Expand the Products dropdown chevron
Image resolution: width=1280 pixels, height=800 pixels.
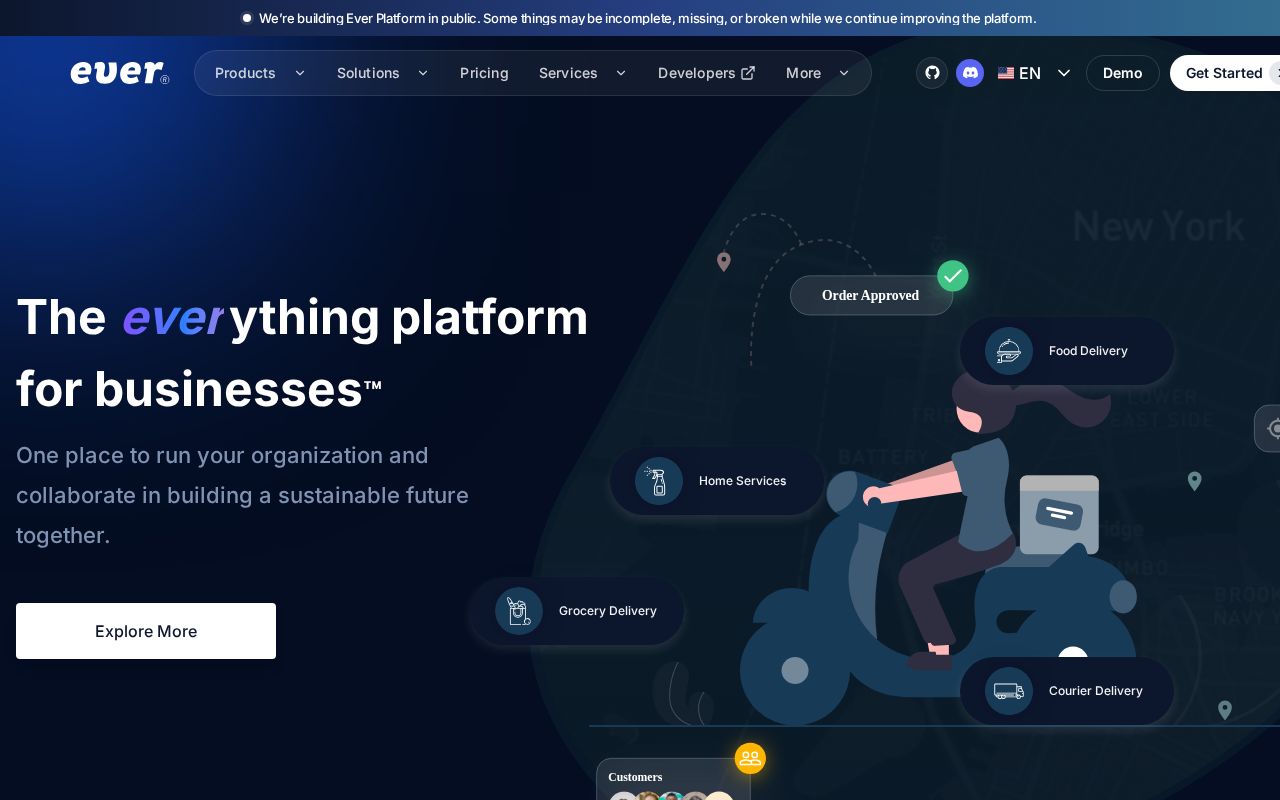tap(300, 73)
